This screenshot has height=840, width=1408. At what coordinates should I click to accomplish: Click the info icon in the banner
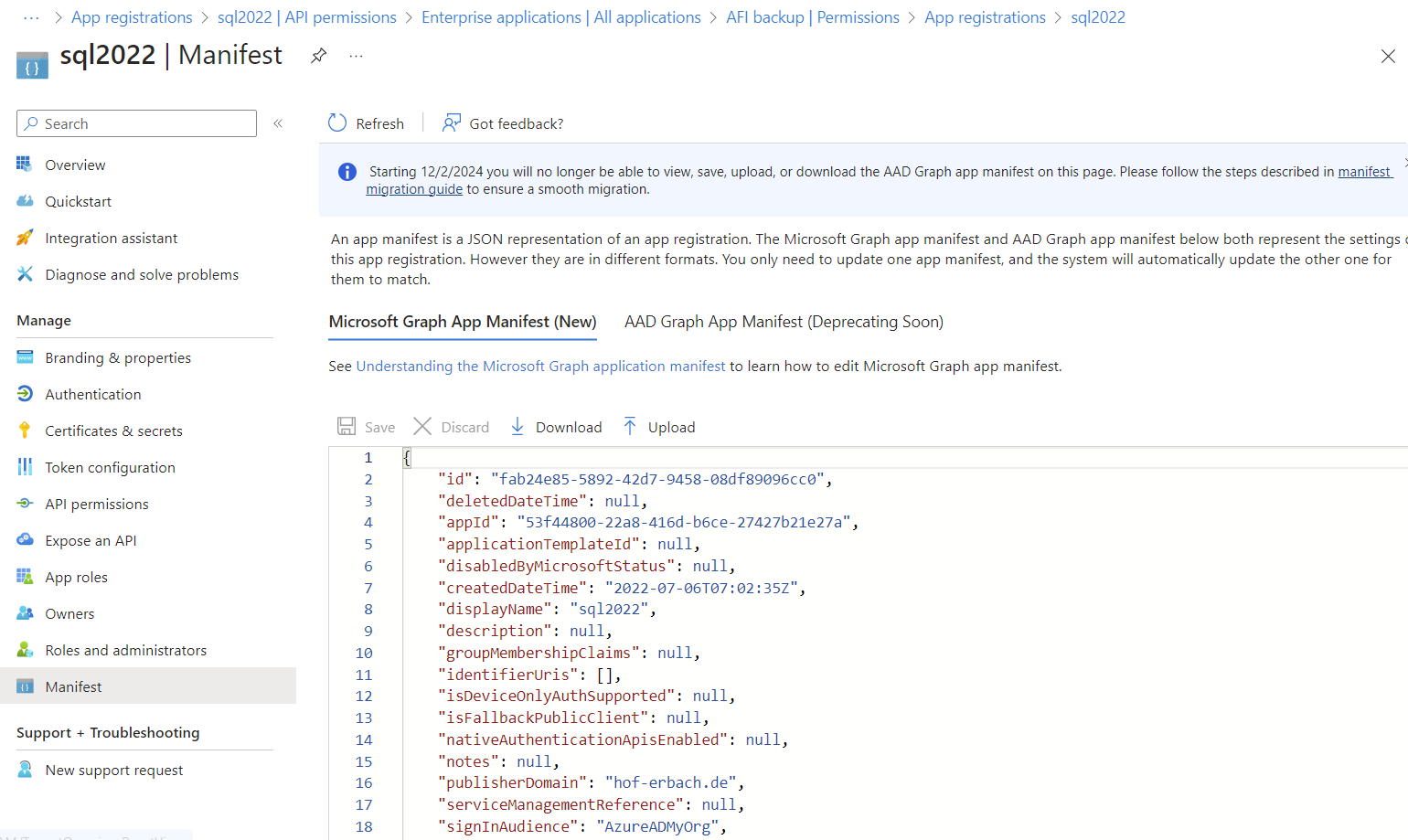[347, 172]
